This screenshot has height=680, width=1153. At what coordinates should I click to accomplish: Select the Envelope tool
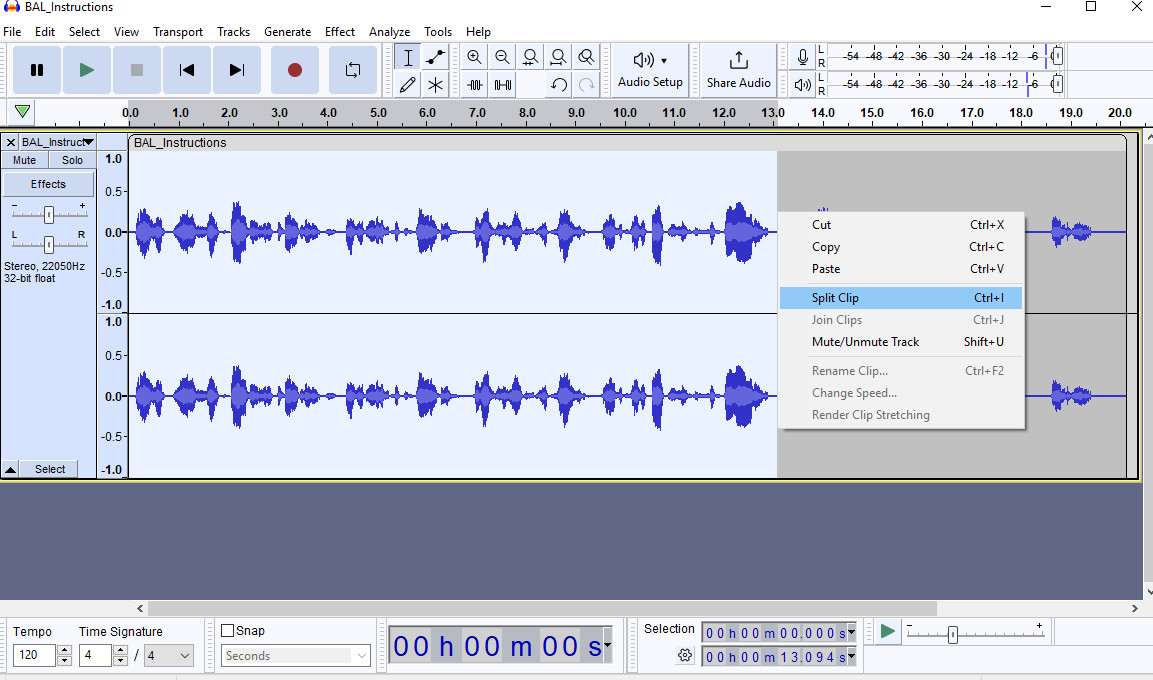[x=435, y=57]
